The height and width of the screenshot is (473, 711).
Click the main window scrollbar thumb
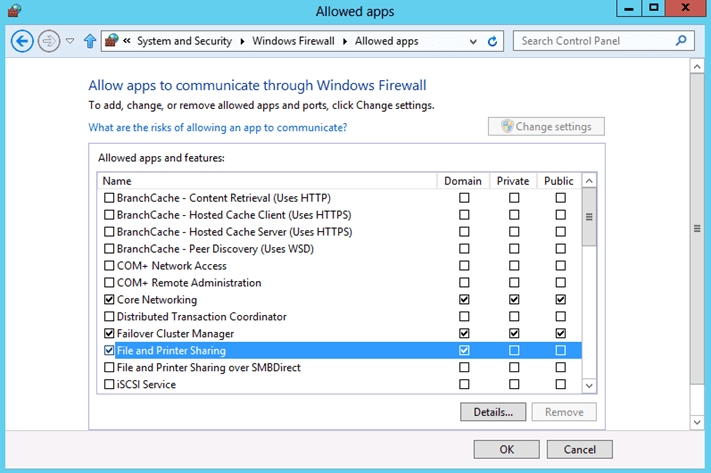tap(697, 229)
